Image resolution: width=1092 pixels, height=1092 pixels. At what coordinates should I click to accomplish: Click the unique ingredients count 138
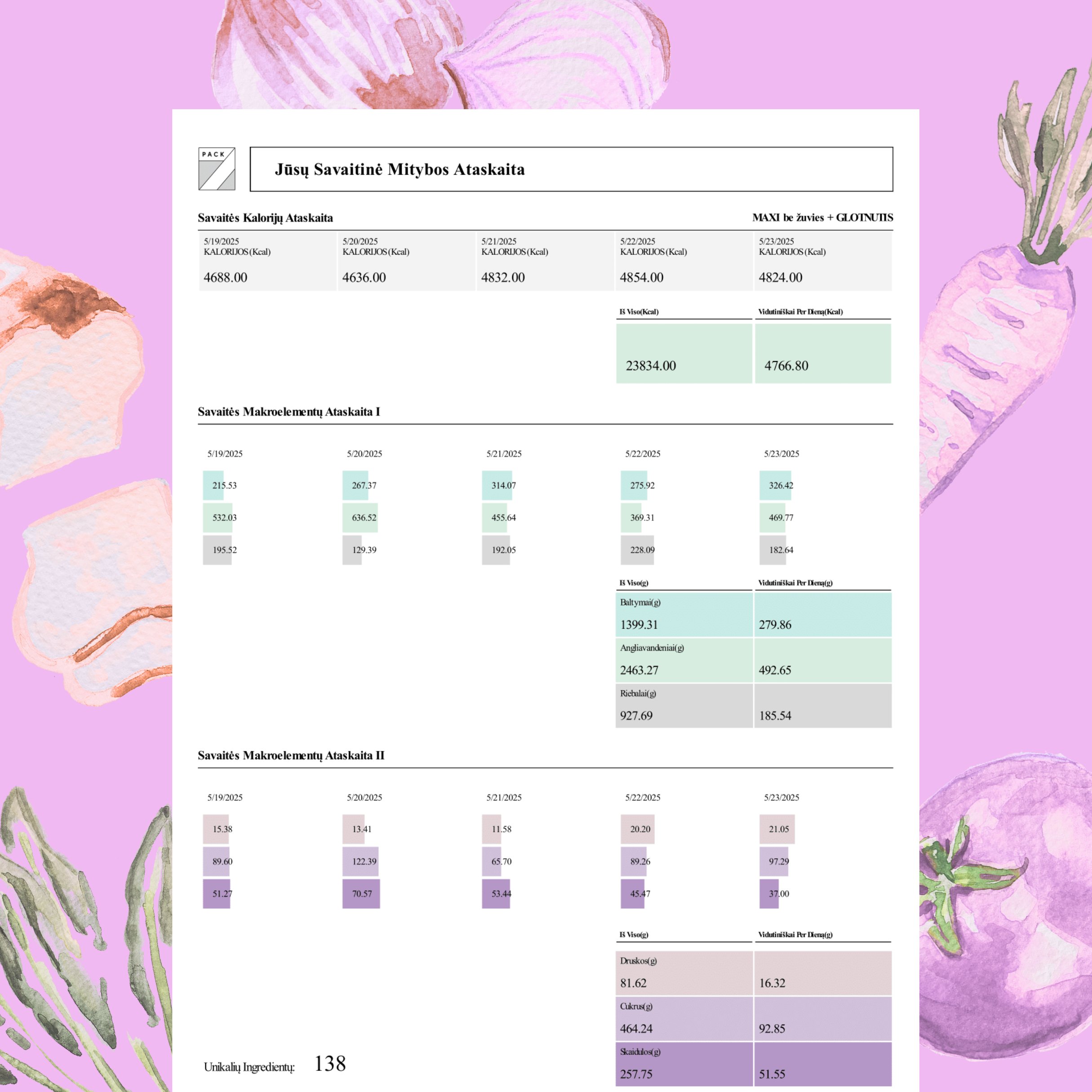pyautogui.click(x=329, y=1064)
